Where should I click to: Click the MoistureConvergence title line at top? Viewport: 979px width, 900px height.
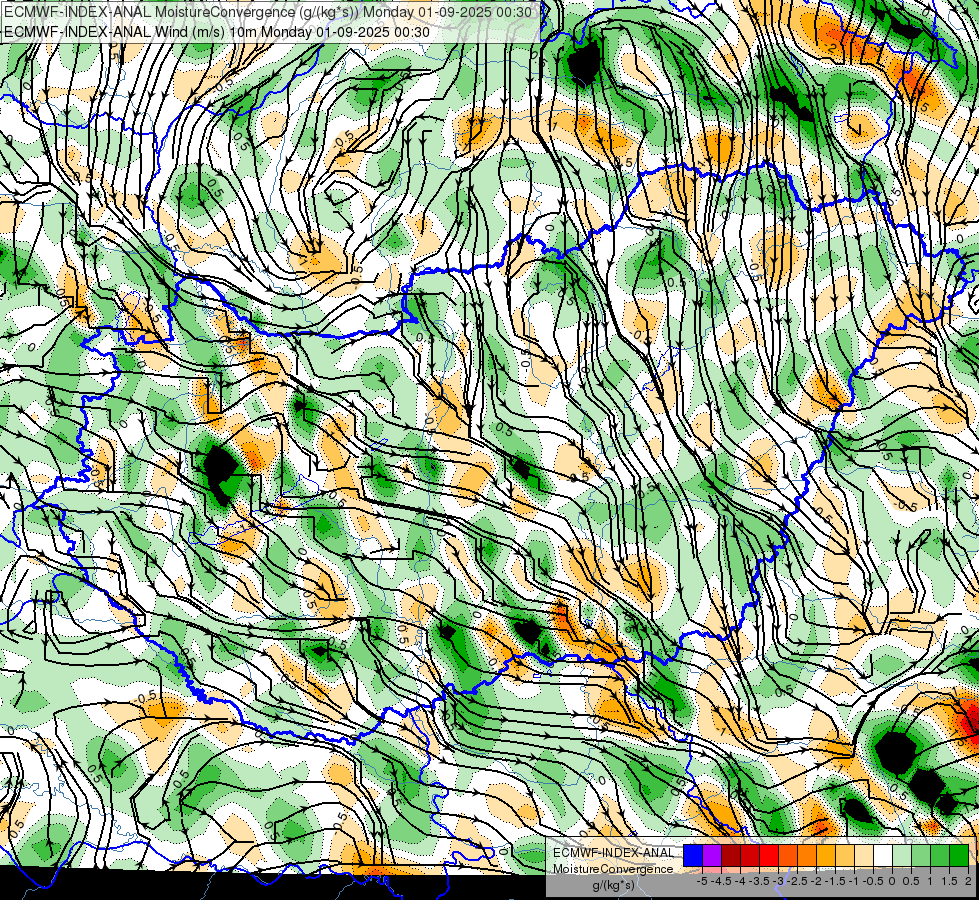(x=268, y=12)
